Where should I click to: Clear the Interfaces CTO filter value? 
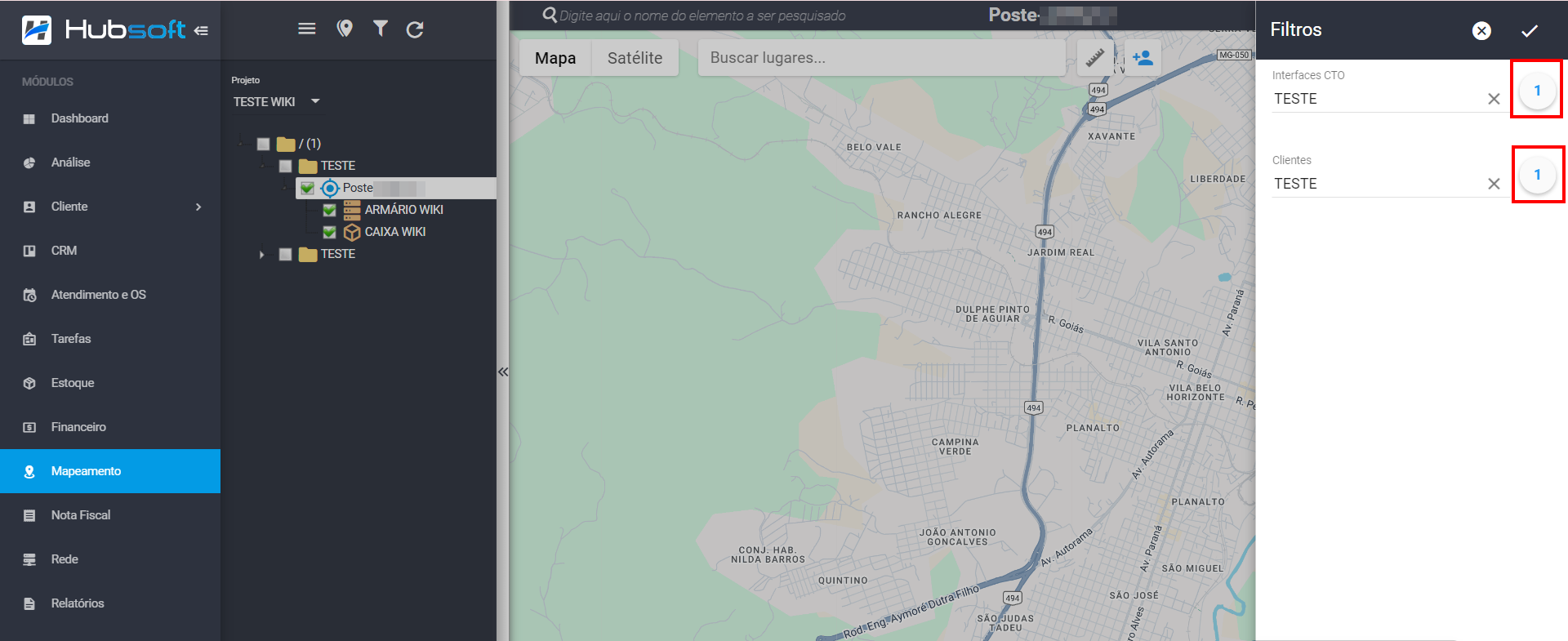(x=1494, y=99)
